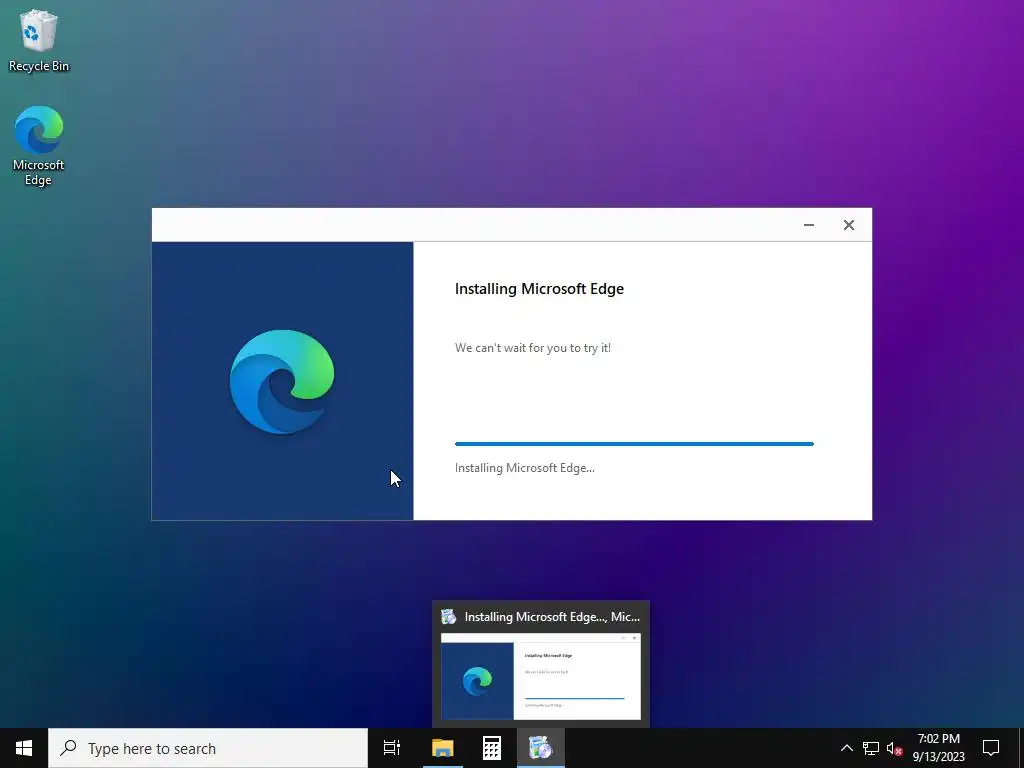Click the search magnifier icon in taskbar

[68, 748]
